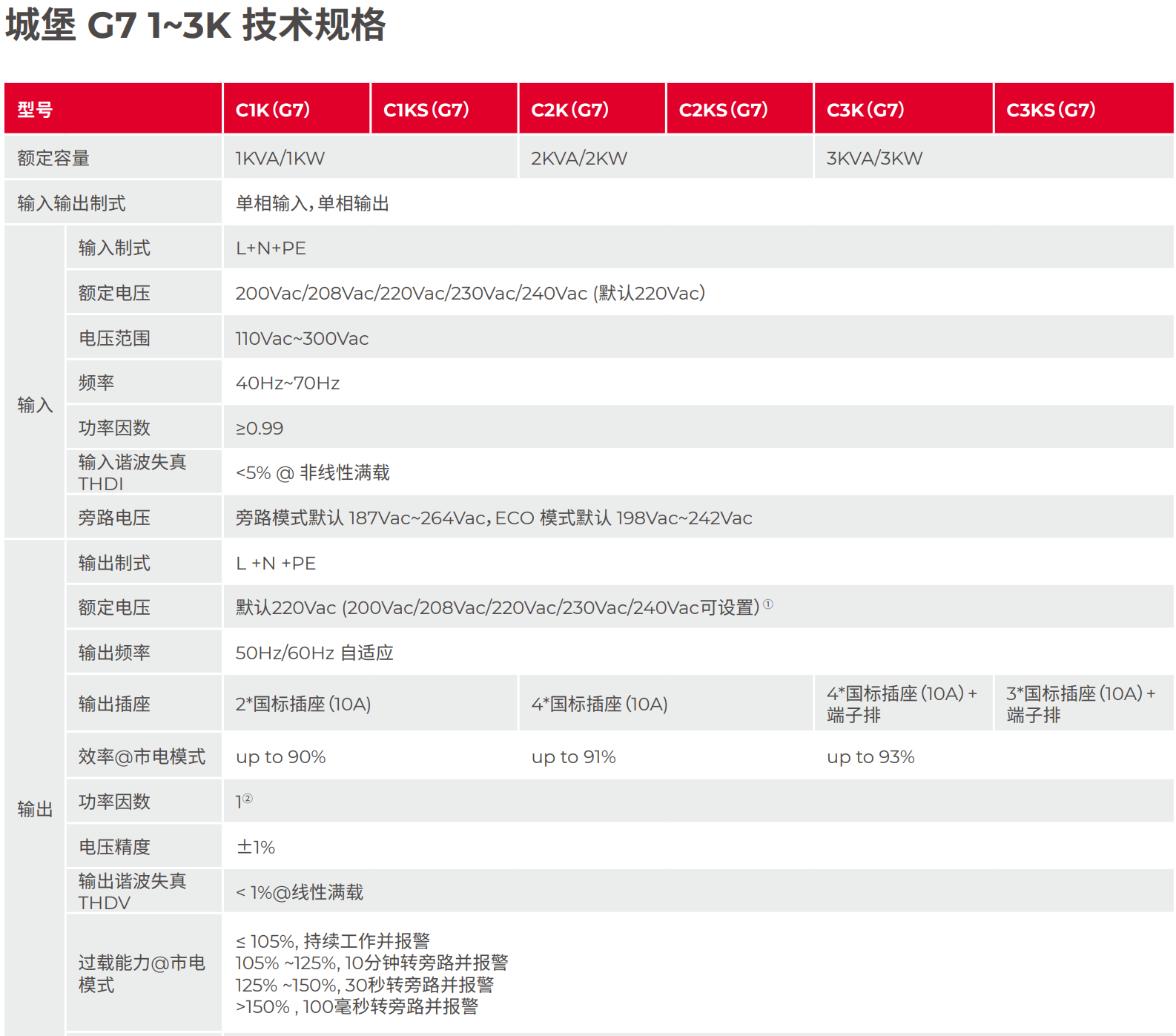This screenshot has height=1036, width=1176.
Task: Select the C1KS (G7) column header
Action: click(x=426, y=110)
